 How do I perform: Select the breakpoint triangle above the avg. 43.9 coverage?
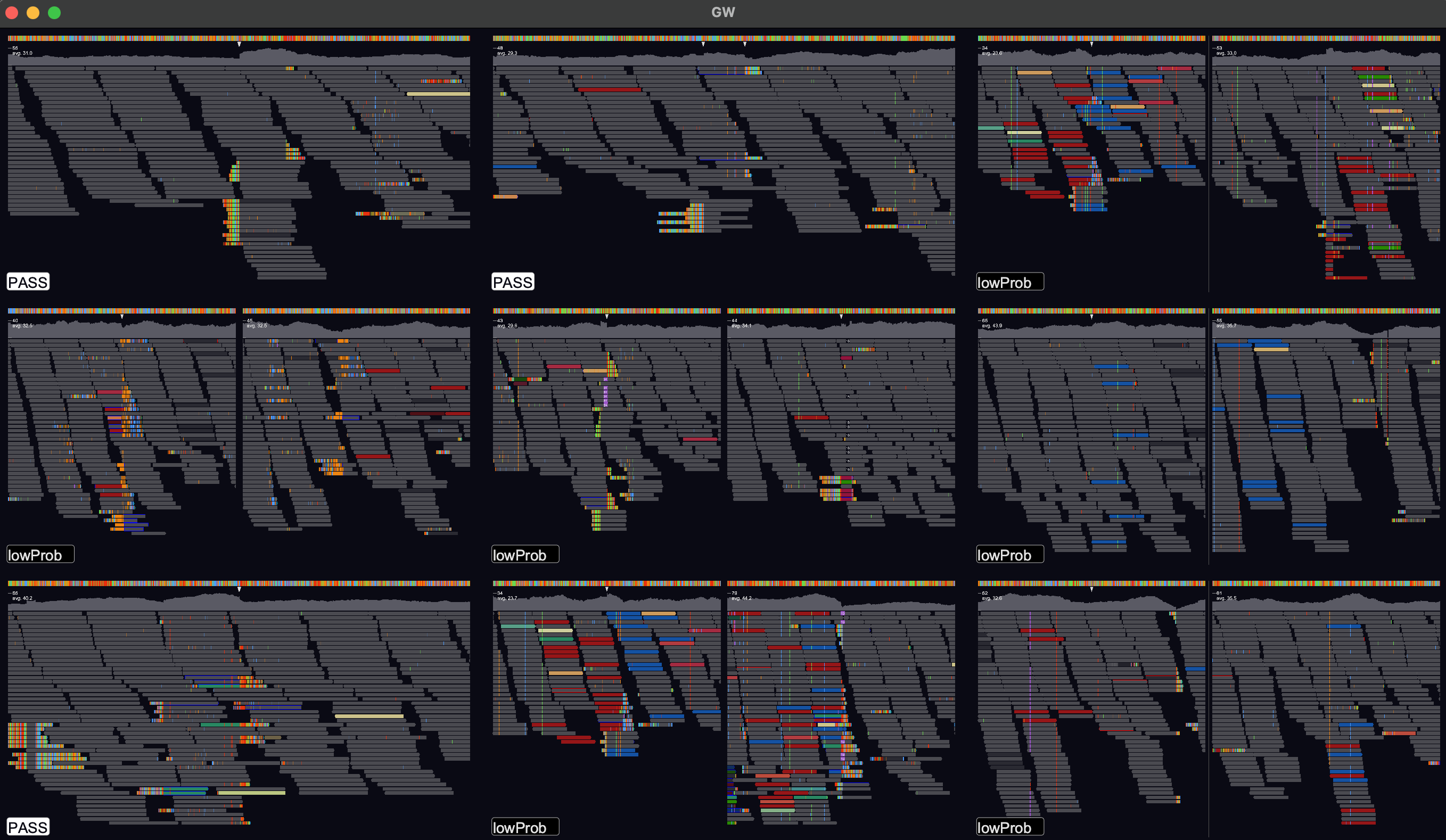(x=1091, y=317)
